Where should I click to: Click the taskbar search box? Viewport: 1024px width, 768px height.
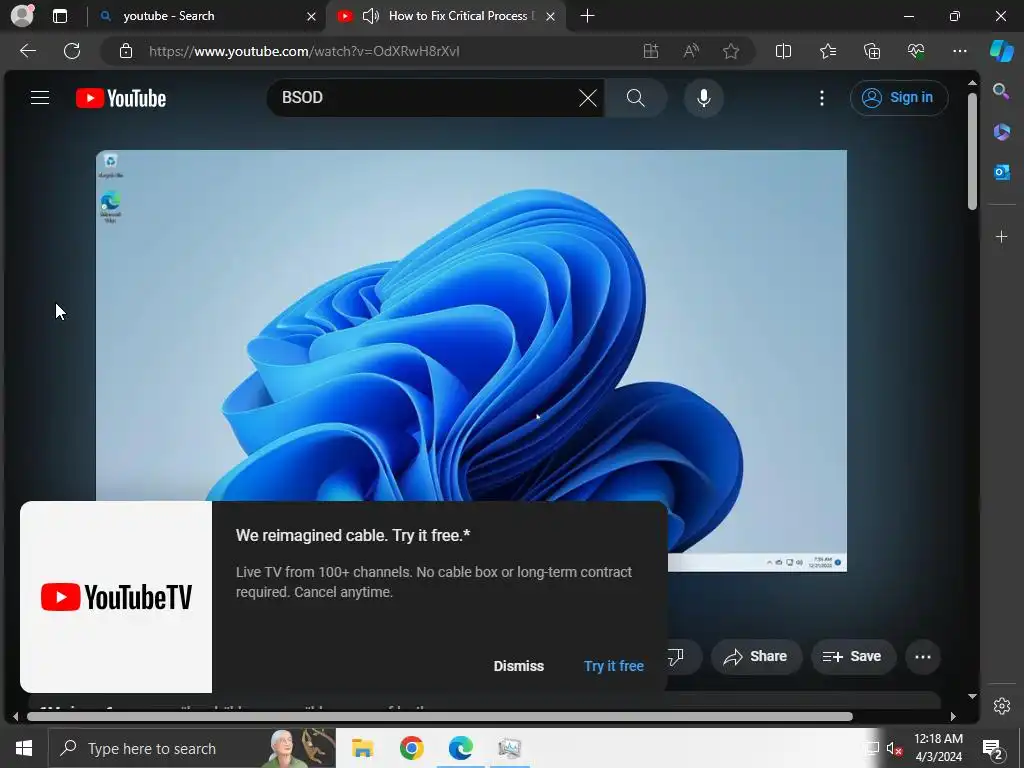(x=192, y=748)
